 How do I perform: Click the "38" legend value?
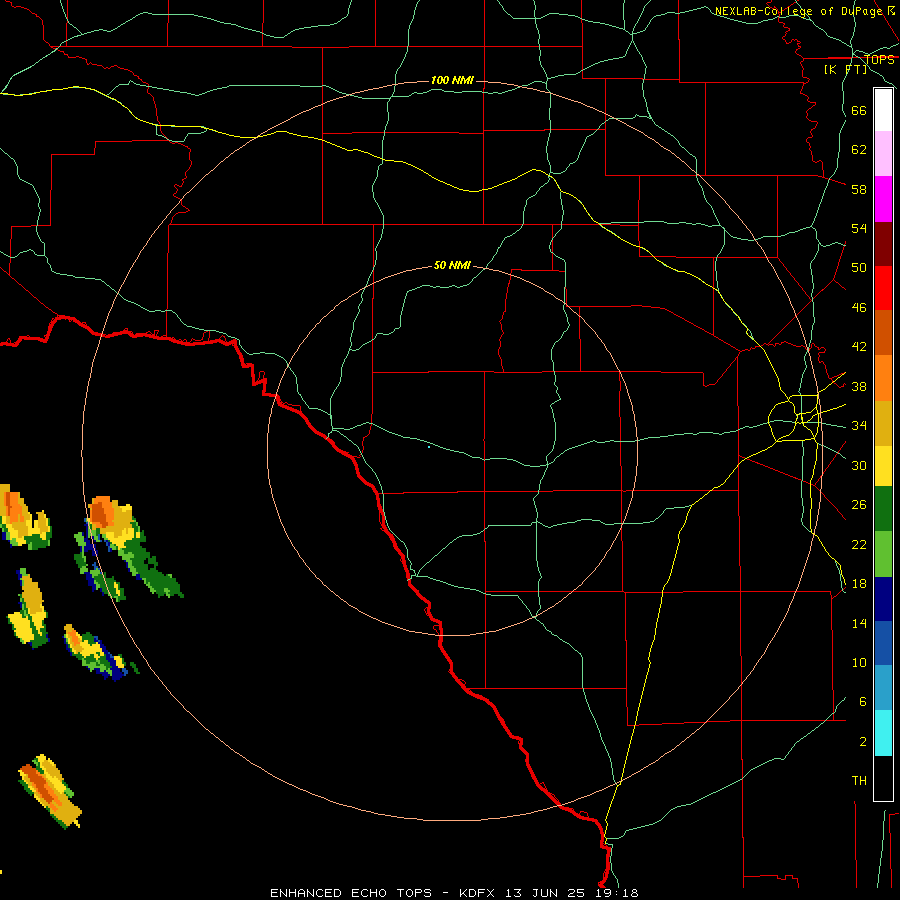point(859,386)
